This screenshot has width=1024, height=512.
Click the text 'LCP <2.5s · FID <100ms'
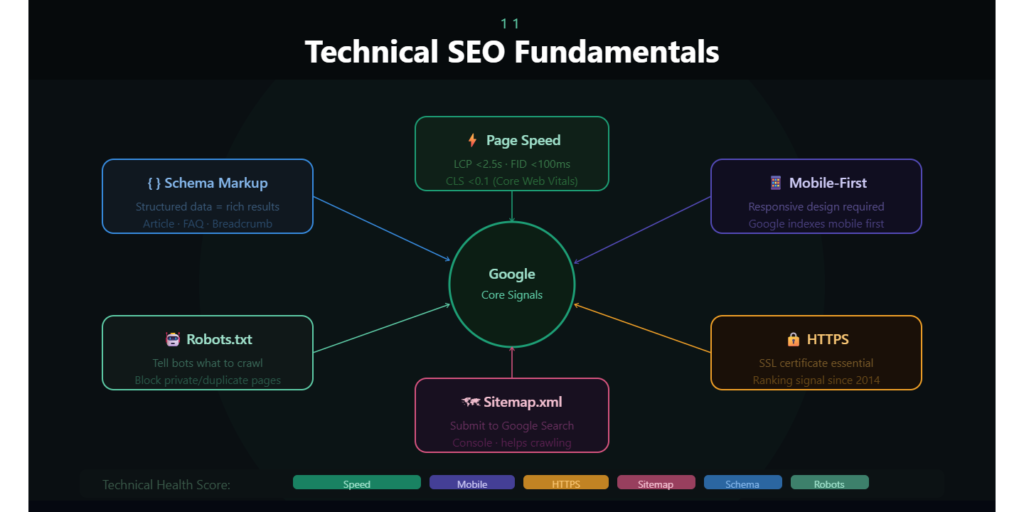tap(512, 164)
